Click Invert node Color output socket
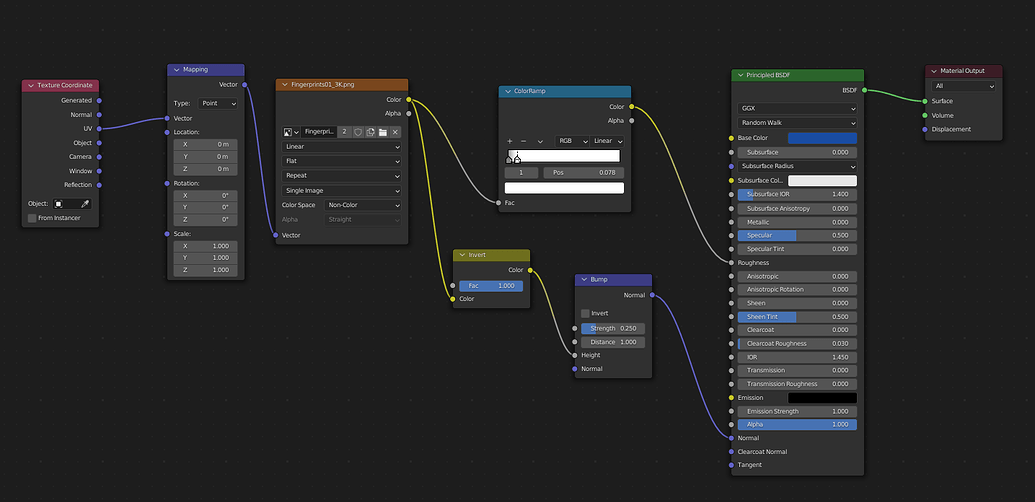1035x502 pixels. tap(530, 270)
